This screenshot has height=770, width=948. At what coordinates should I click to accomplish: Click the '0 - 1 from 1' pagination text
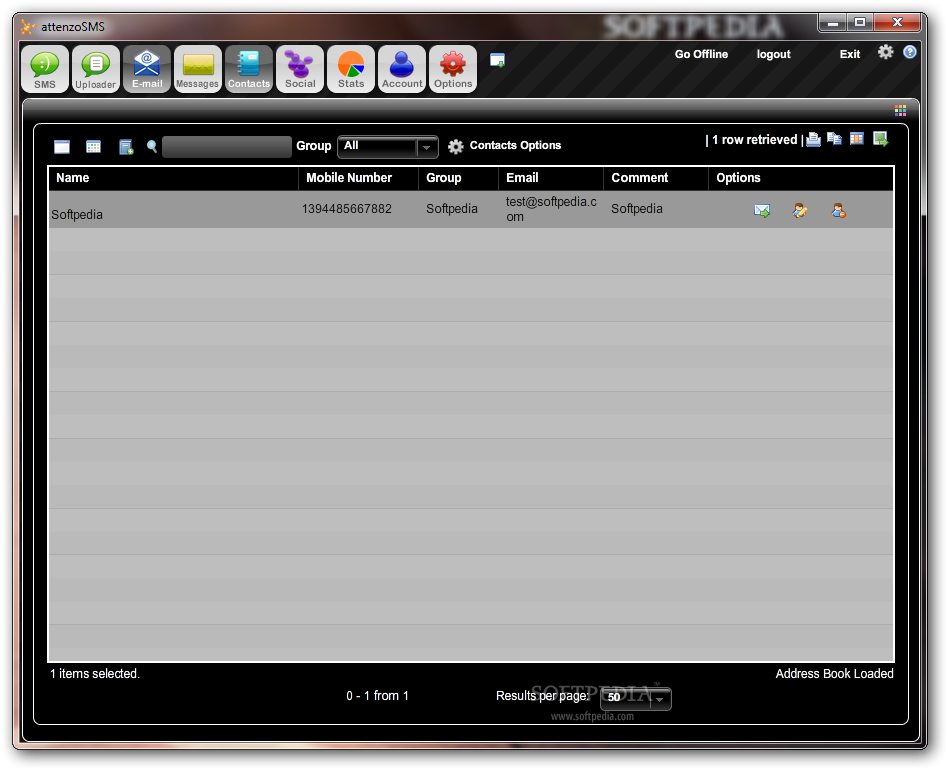(x=377, y=696)
